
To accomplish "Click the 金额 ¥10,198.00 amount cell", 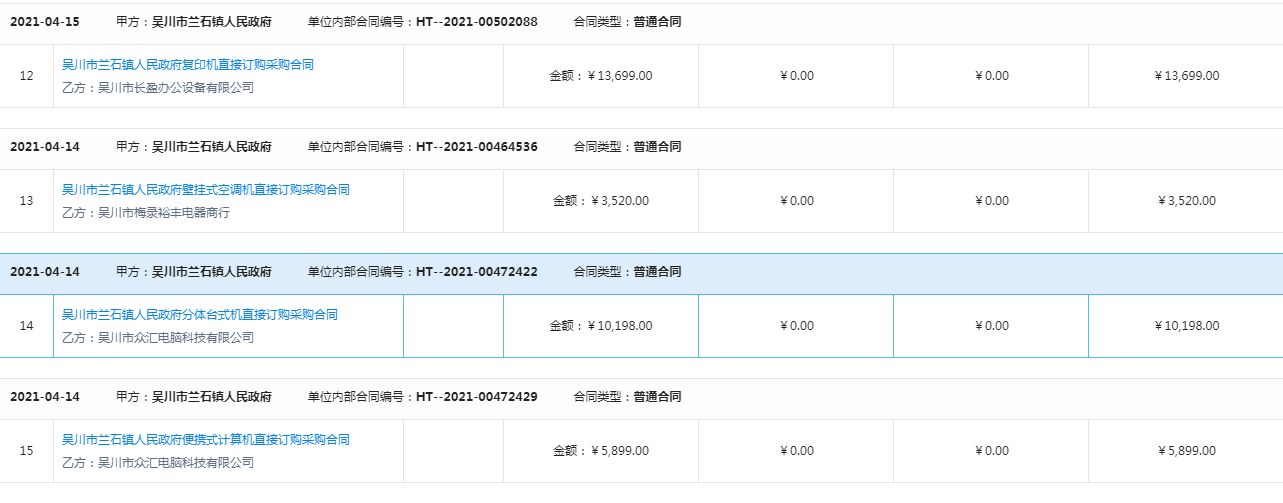I will coord(600,326).
